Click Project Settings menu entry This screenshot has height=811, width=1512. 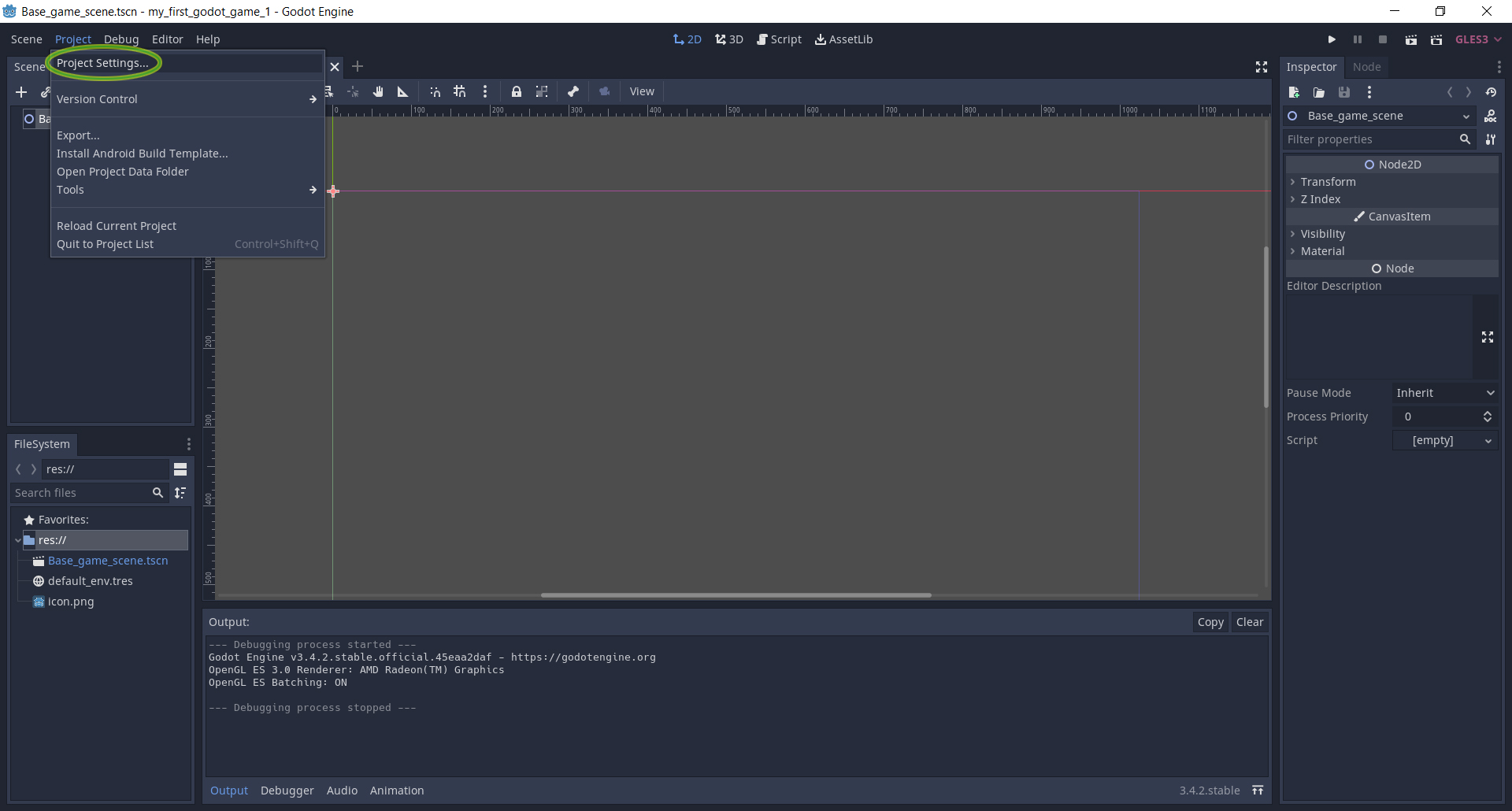click(x=102, y=63)
